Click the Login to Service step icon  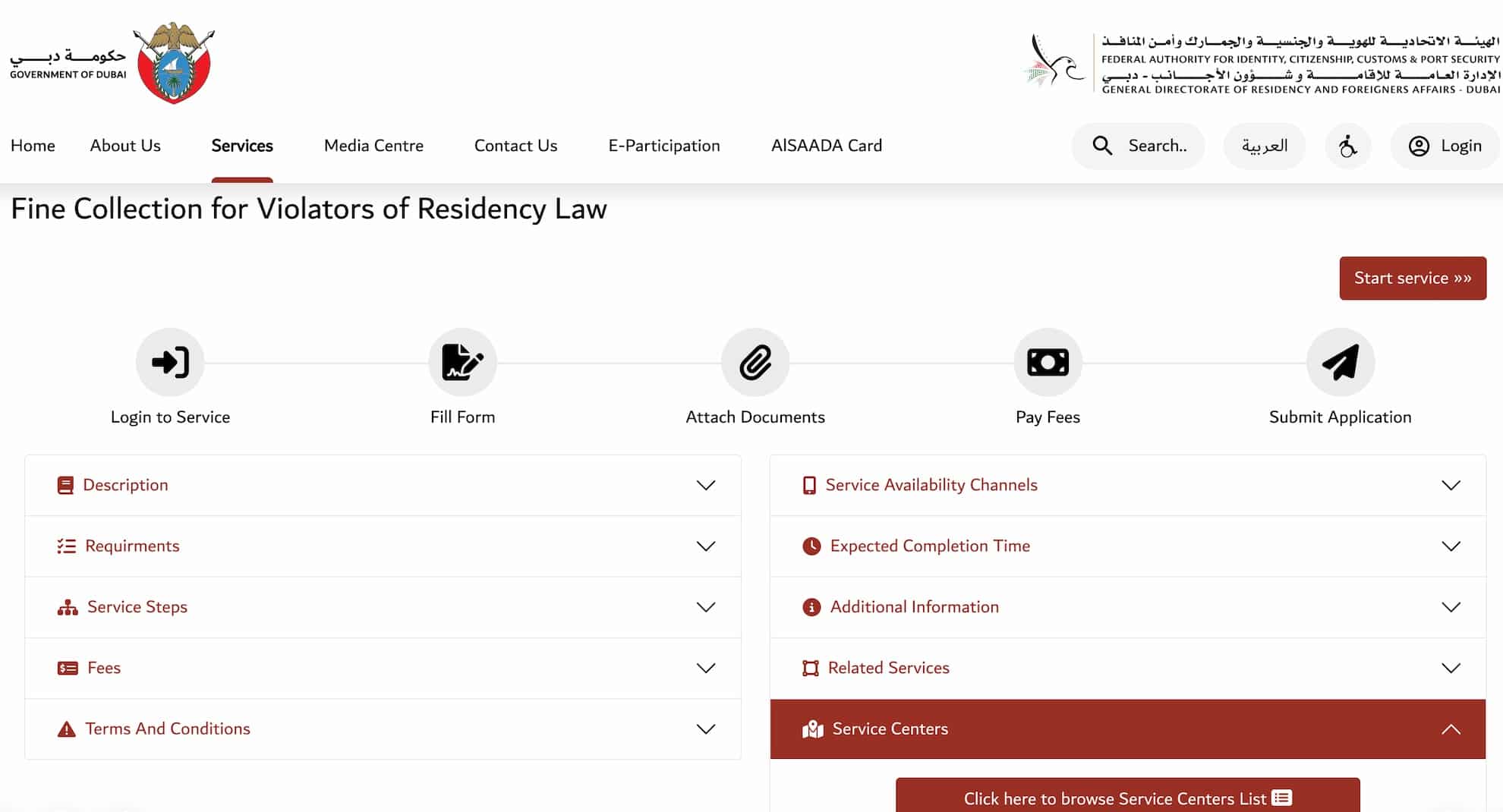pos(170,362)
